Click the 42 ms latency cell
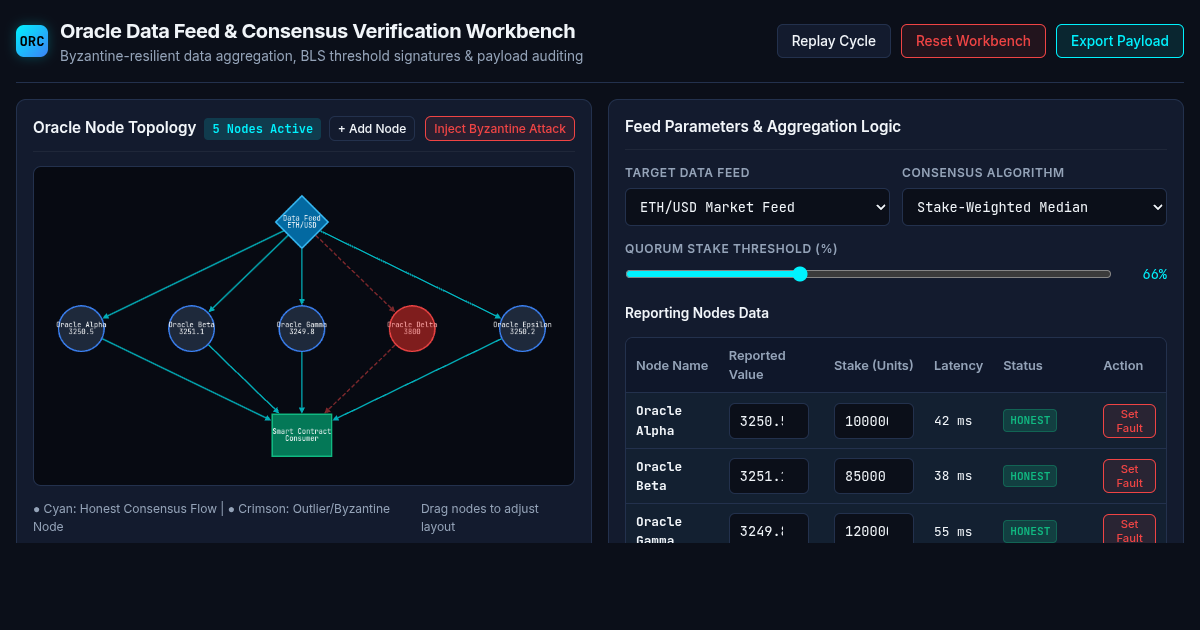The width and height of the screenshot is (1200, 630). click(953, 421)
